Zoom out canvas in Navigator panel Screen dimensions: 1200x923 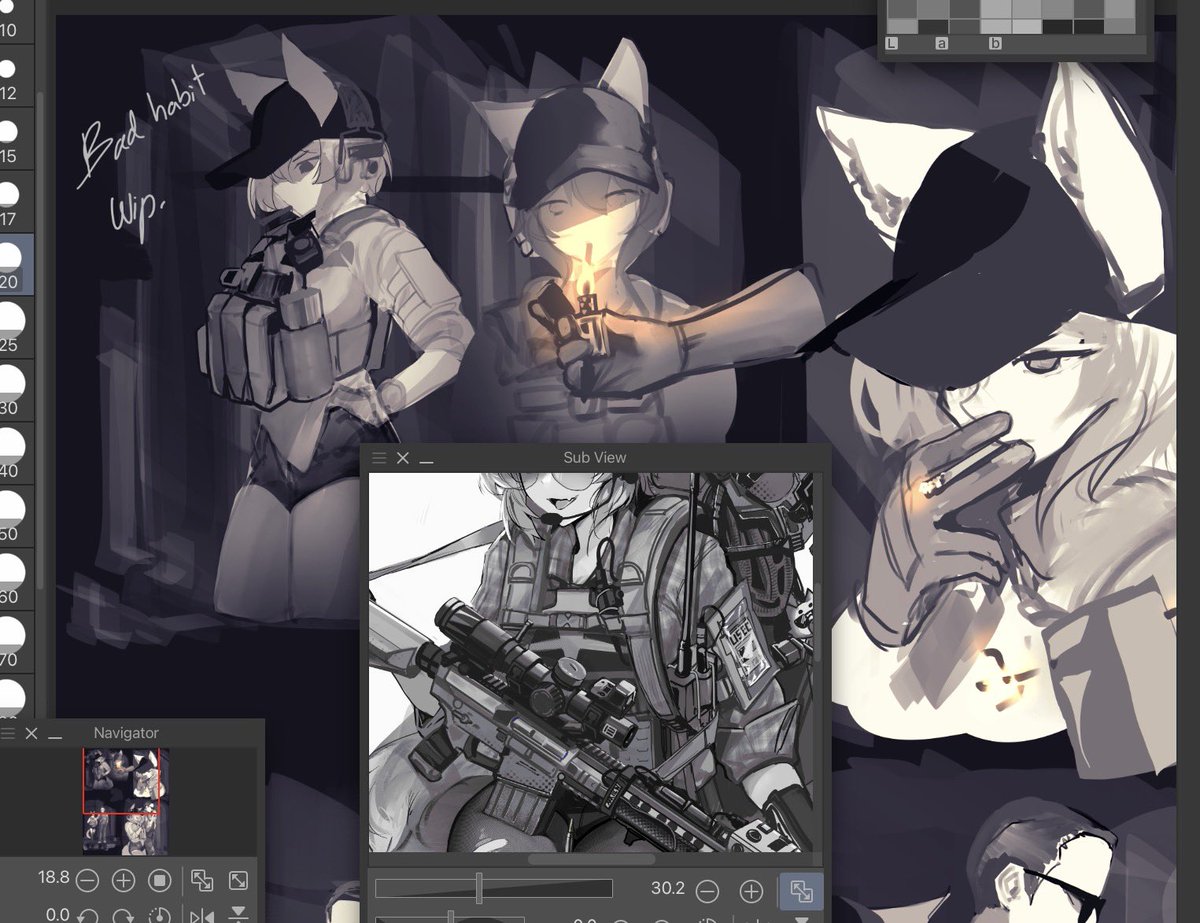87,881
